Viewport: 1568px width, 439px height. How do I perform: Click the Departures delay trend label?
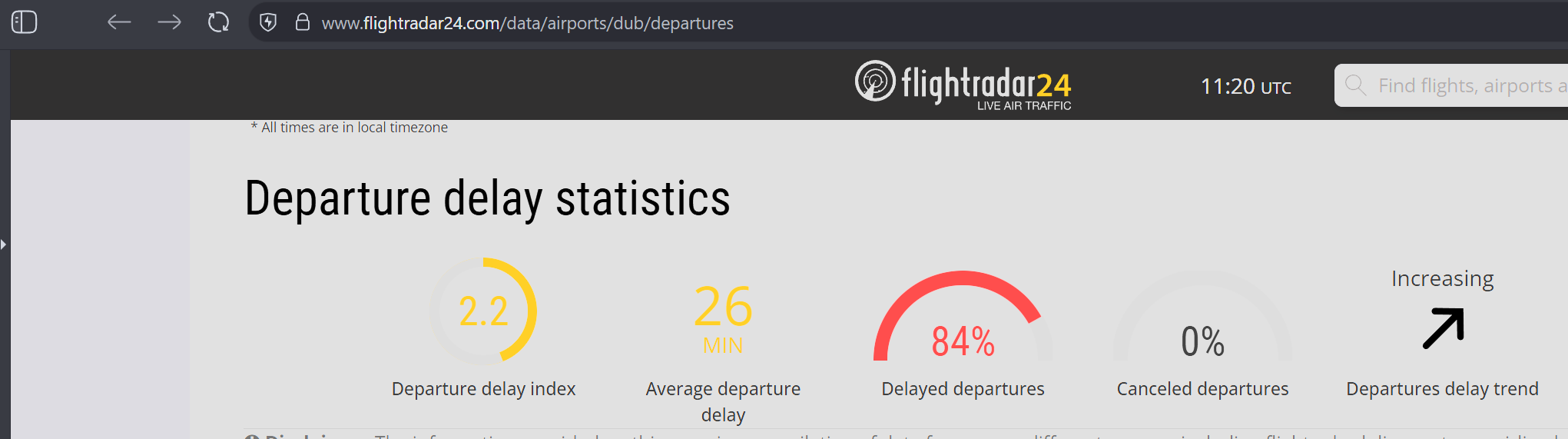pos(1442,389)
